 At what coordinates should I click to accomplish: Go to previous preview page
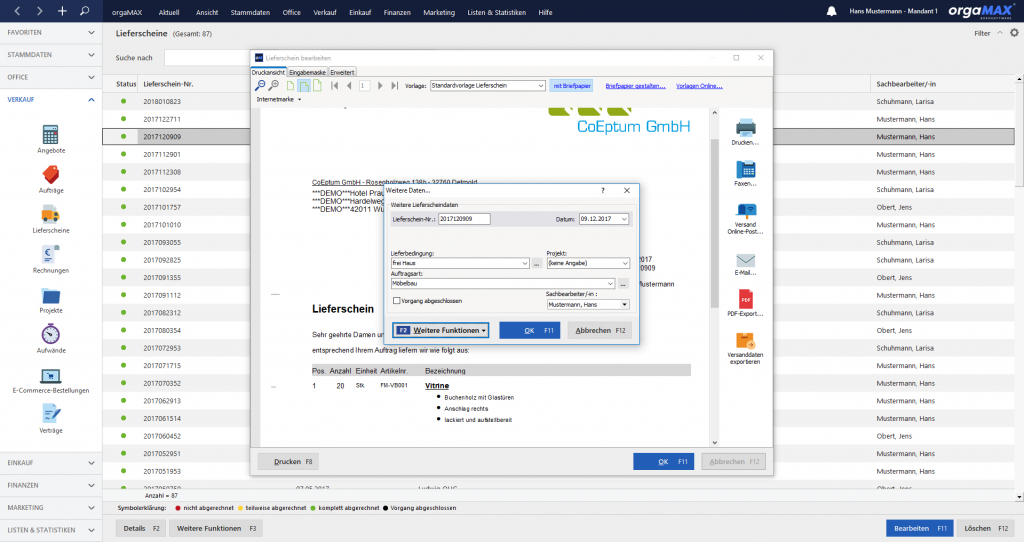(349, 86)
